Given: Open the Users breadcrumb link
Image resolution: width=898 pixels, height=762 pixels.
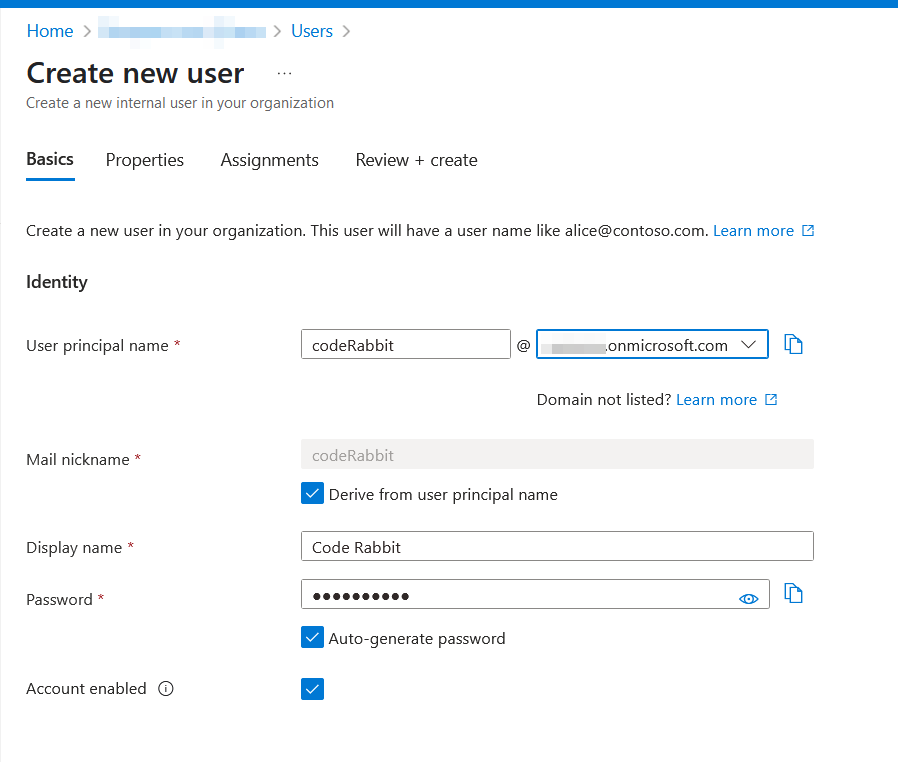Looking at the screenshot, I should (x=312, y=31).
